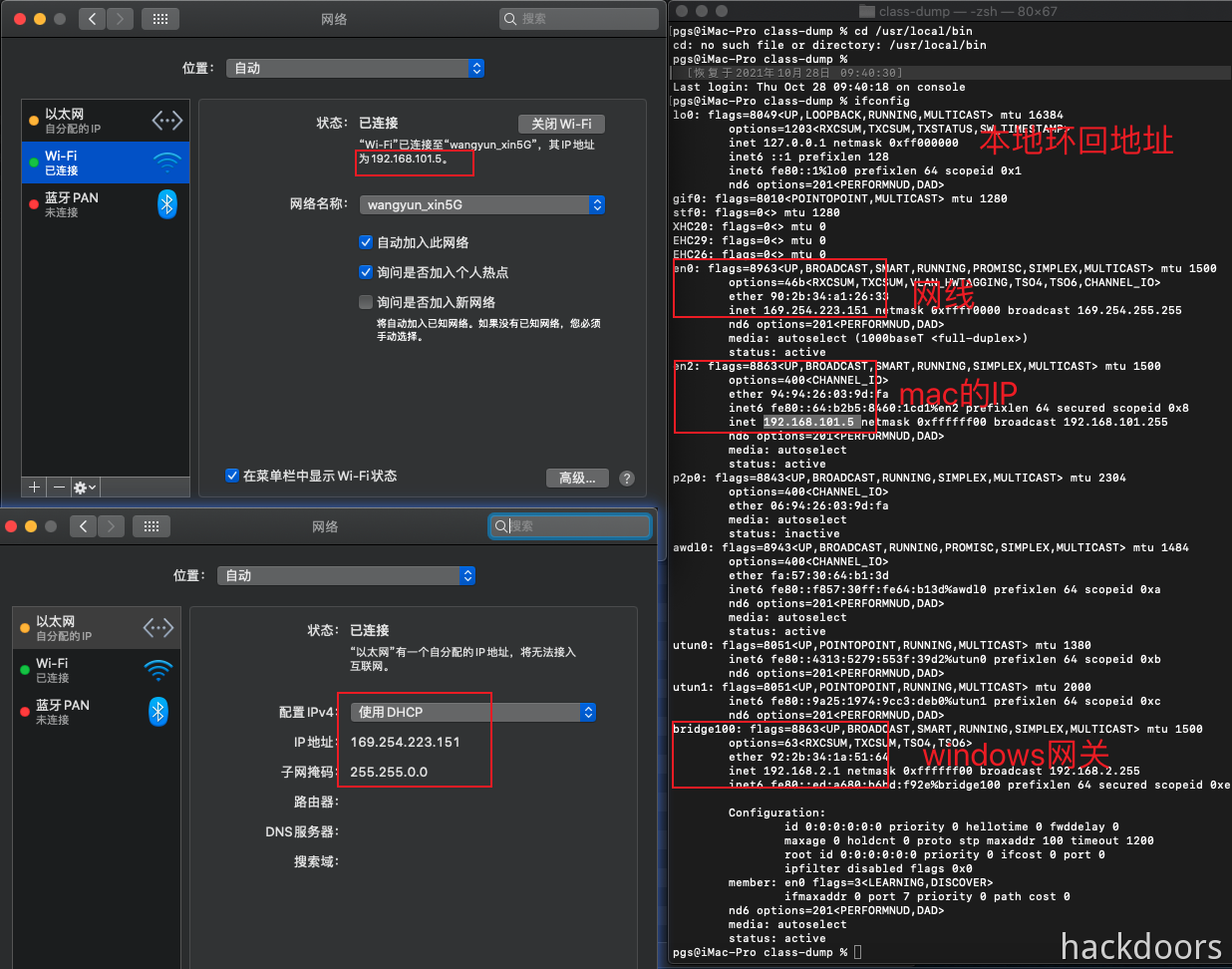Image resolution: width=1232 pixels, height=969 pixels.
Task: Click the Ethernet arrows icon in the lower sidebar
Action: pos(158,628)
